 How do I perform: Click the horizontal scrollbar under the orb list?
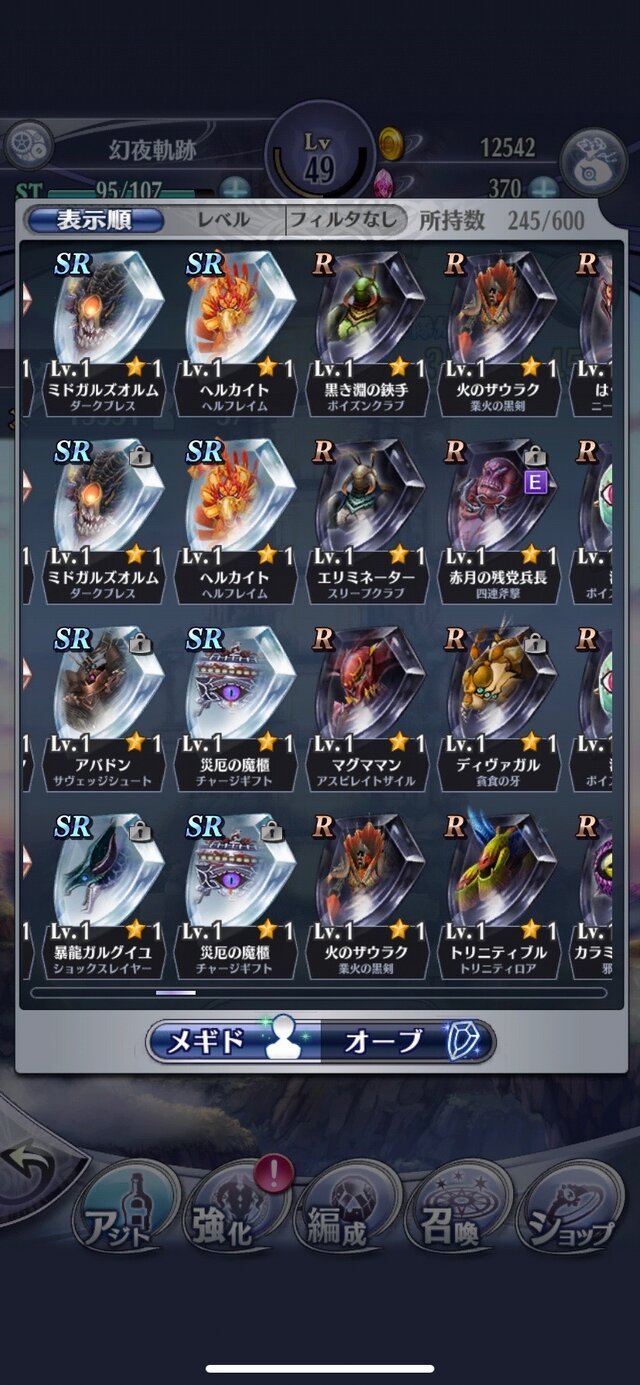click(319, 993)
